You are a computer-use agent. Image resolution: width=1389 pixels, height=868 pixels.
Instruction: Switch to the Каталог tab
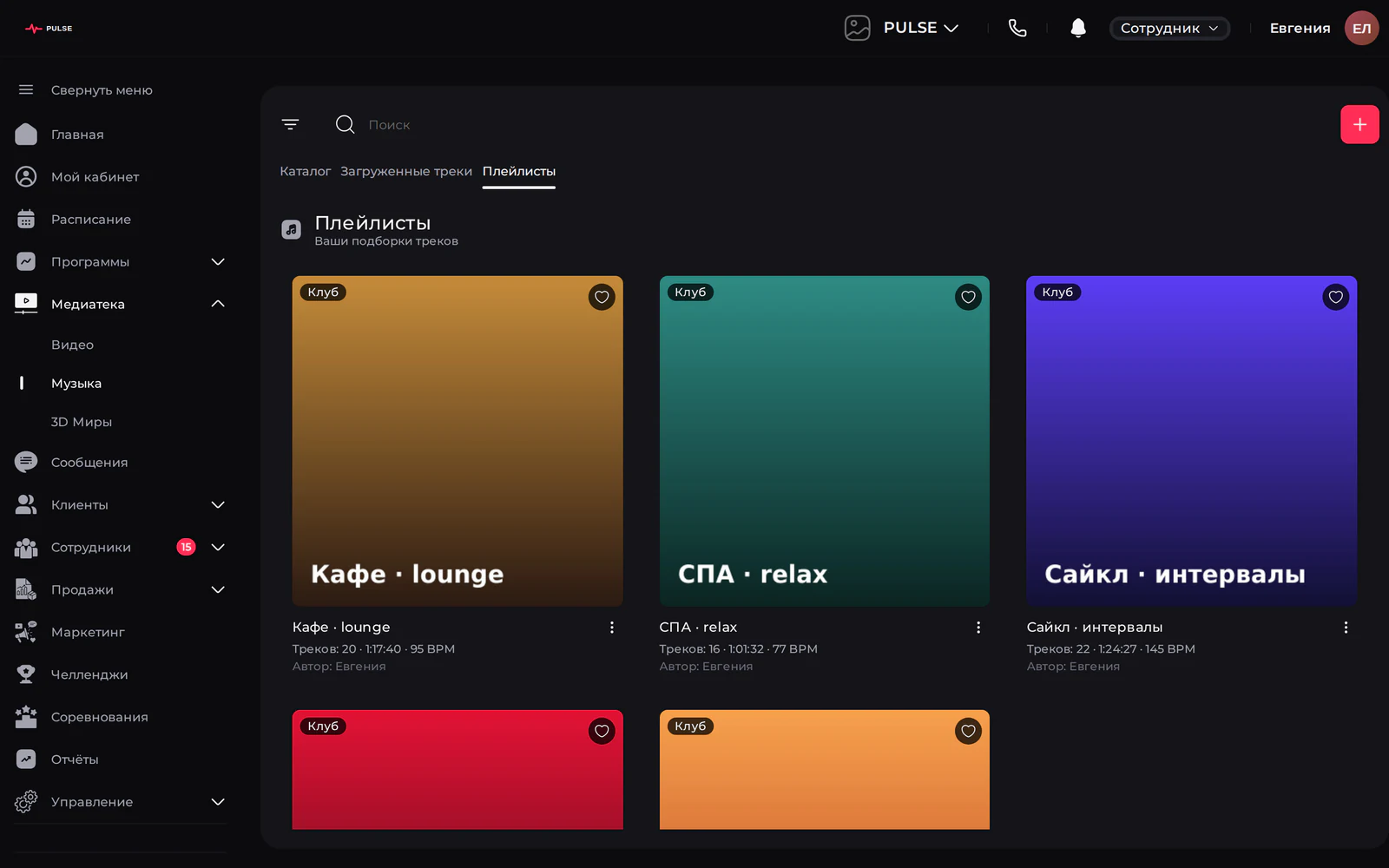(306, 172)
